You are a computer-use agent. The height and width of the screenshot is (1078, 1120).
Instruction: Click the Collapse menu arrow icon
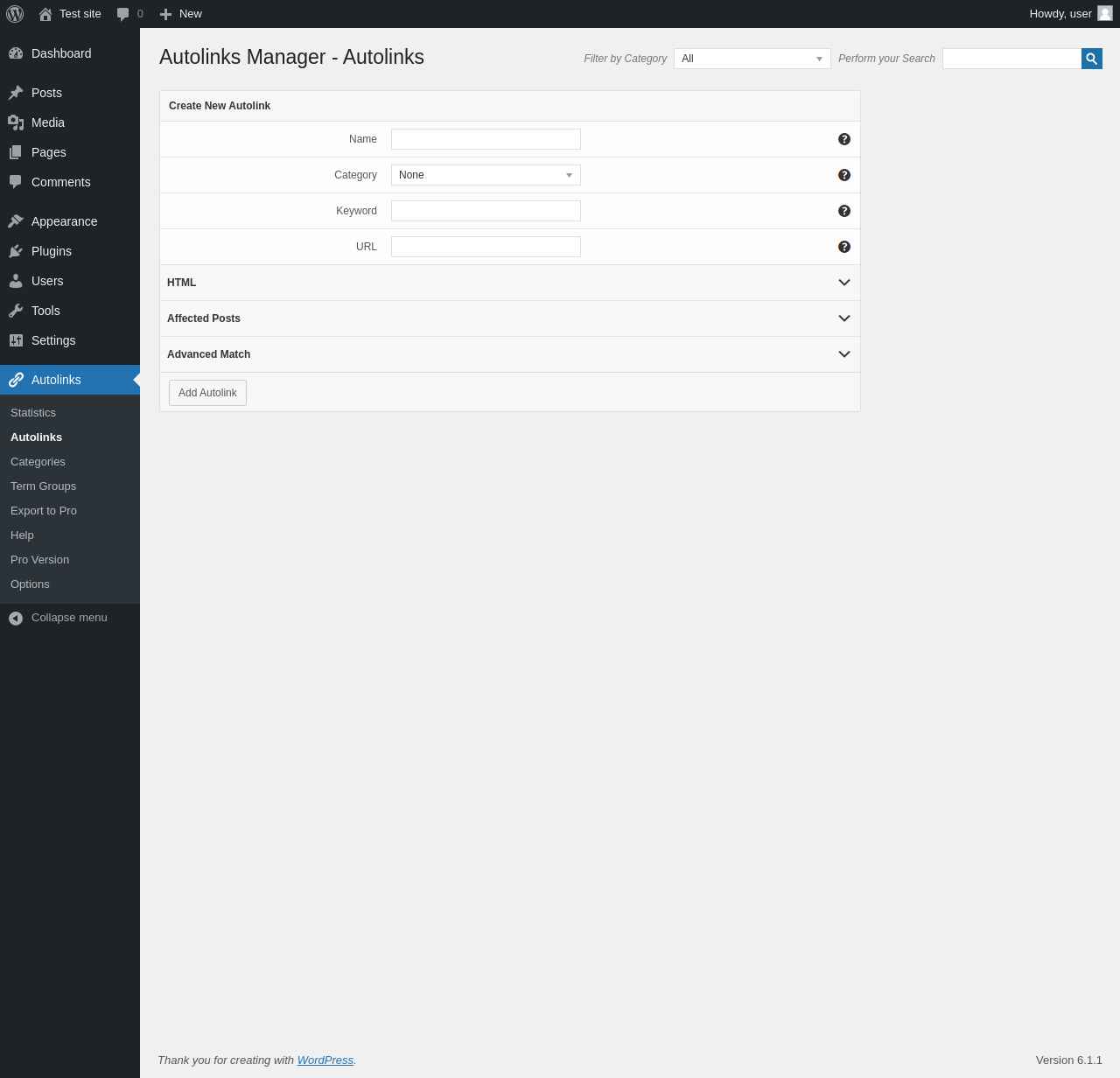(x=16, y=618)
